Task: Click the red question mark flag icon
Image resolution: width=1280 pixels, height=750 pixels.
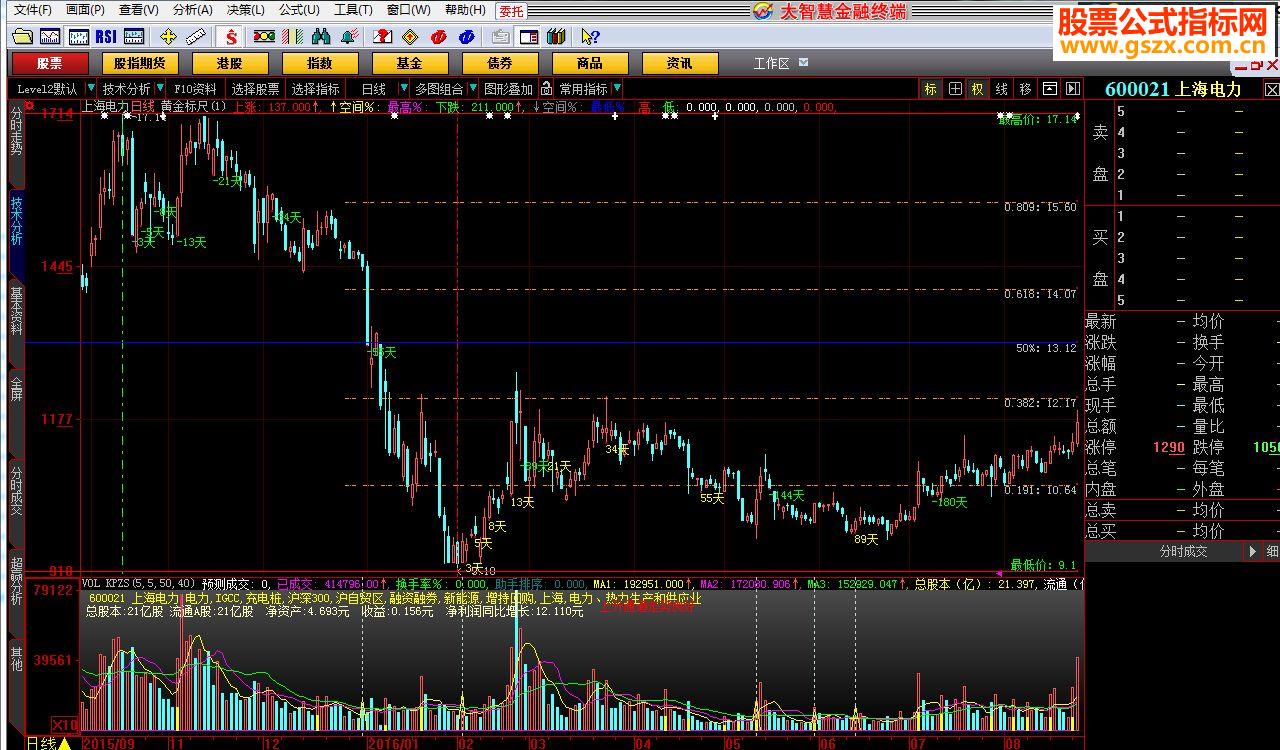Action: (x=382, y=37)
